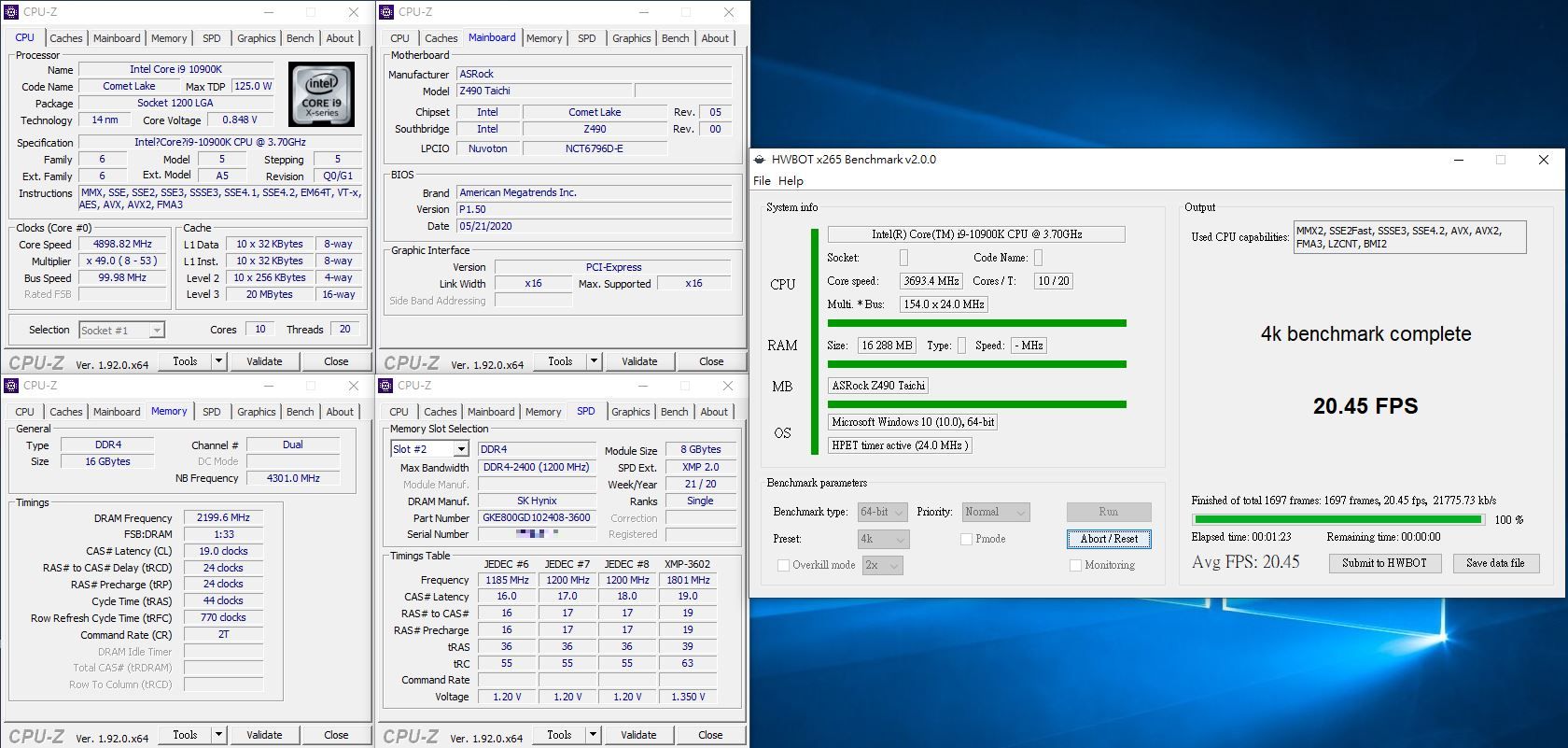Click the Save data file button
The image size is (1568, 748).
click(1495, 563)
